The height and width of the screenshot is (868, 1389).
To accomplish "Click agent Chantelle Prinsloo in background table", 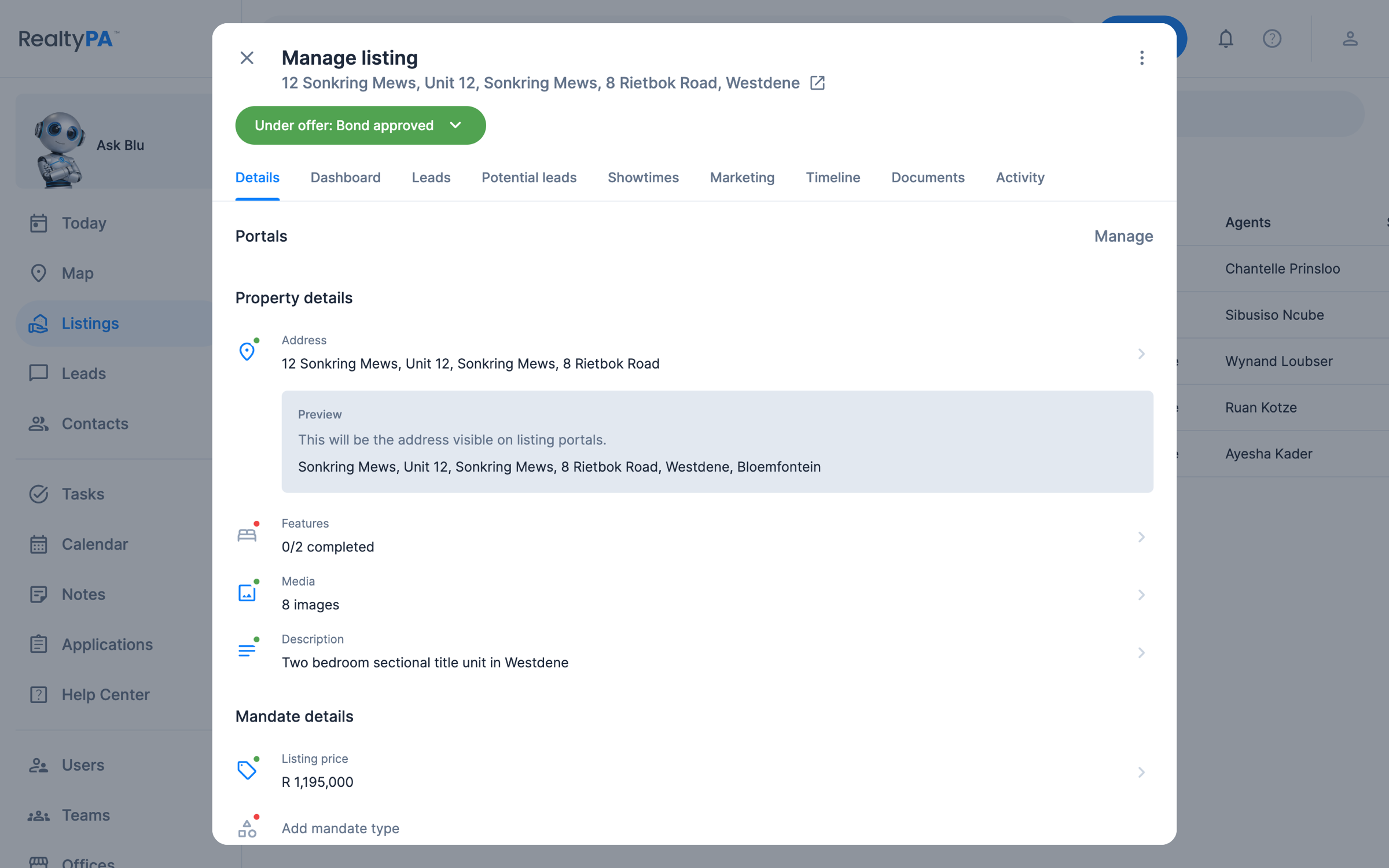I will 1283,269.
